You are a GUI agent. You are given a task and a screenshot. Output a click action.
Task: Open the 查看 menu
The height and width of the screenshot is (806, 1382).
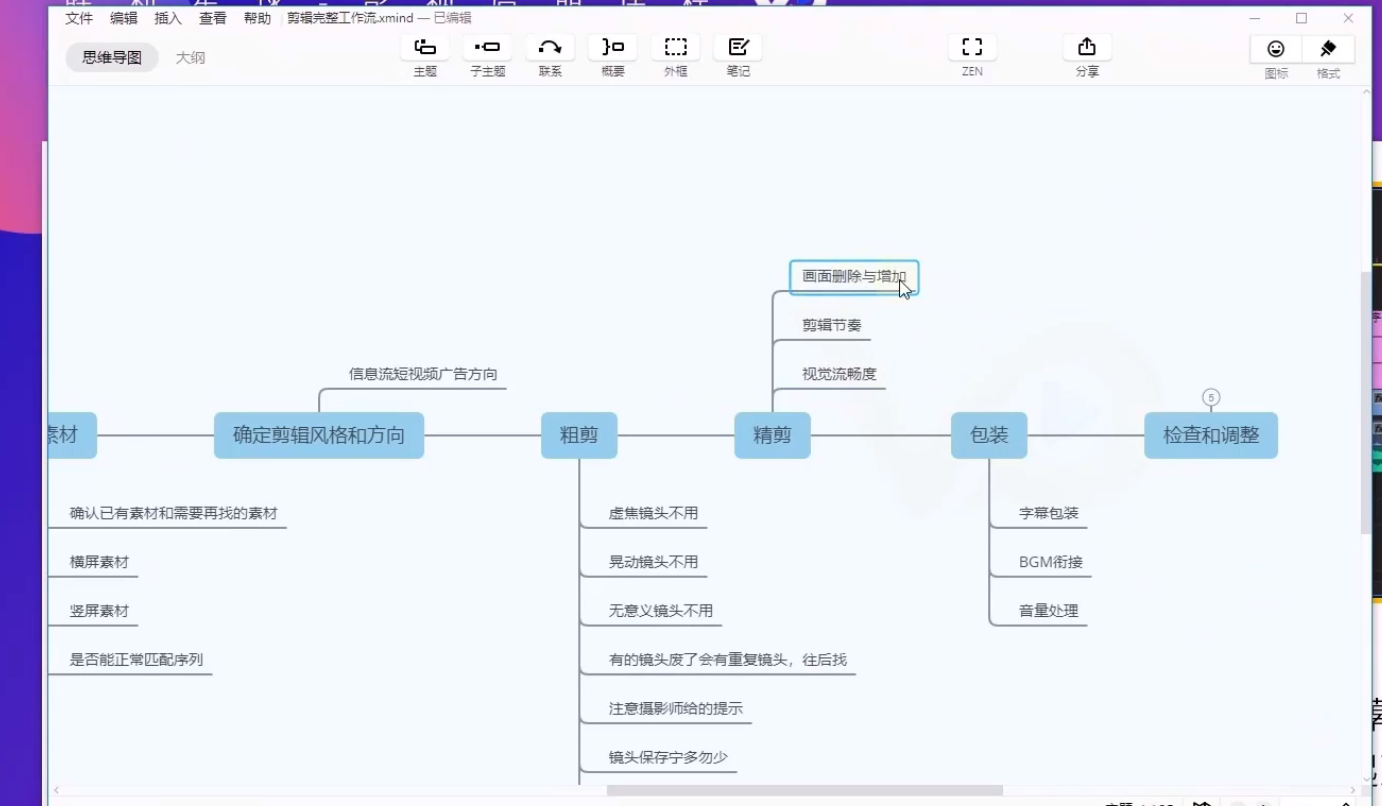(212, 18)
